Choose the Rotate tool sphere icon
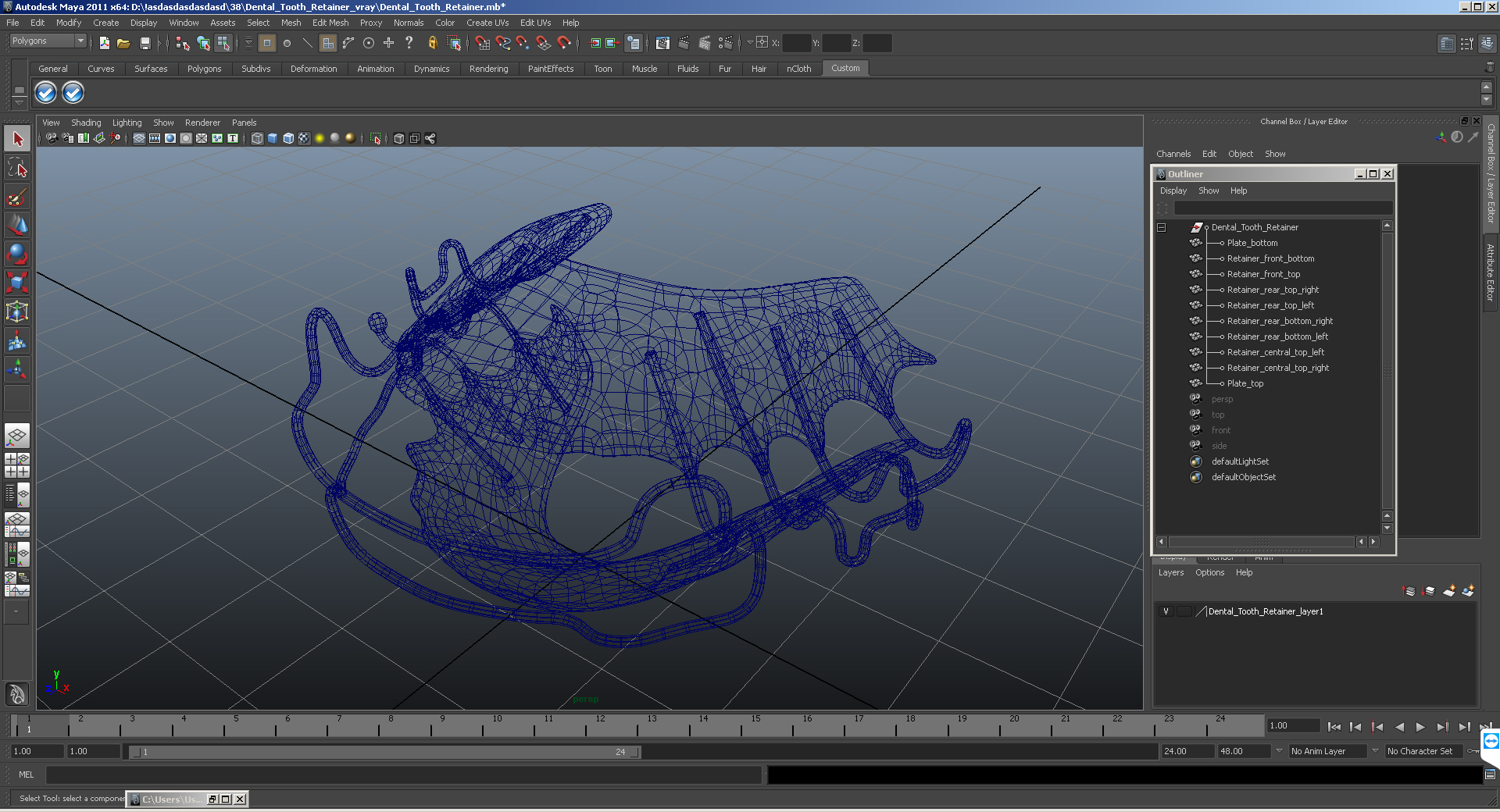This screenshot has height=812, width=1500. [17, 253]
